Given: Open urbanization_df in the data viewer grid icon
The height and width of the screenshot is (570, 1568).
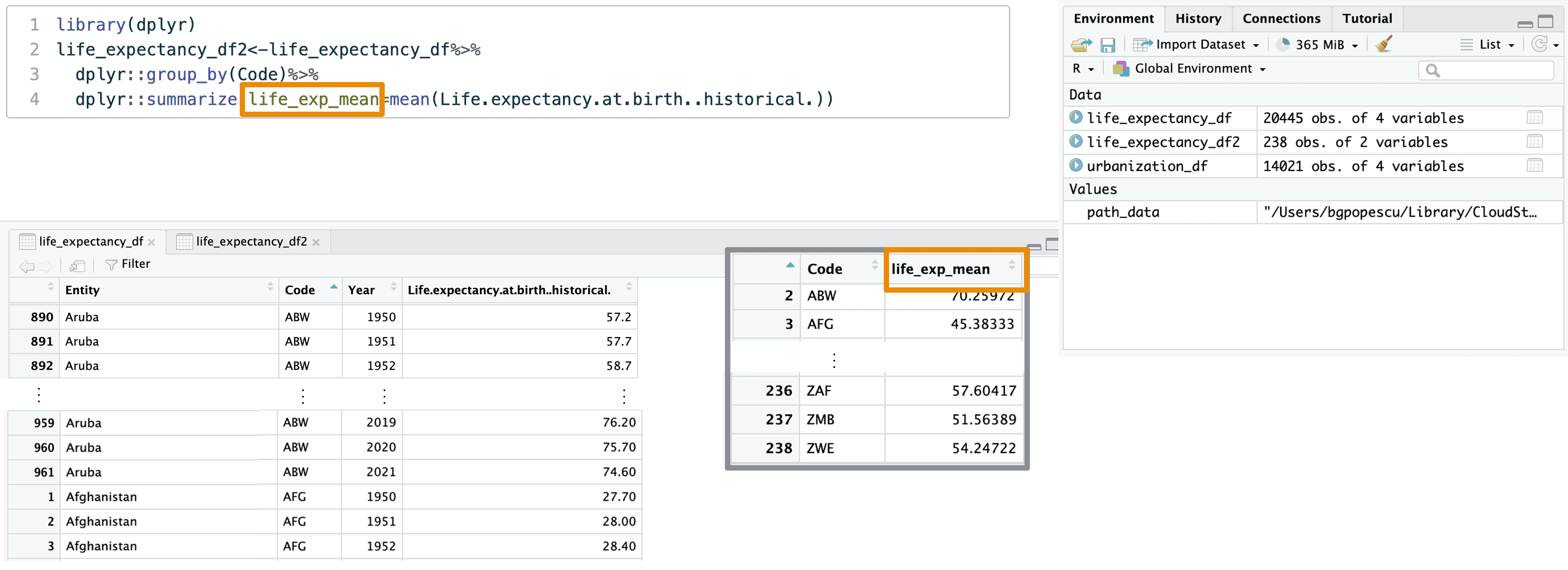Looking at the screenshot, I should click(1535, 166).
